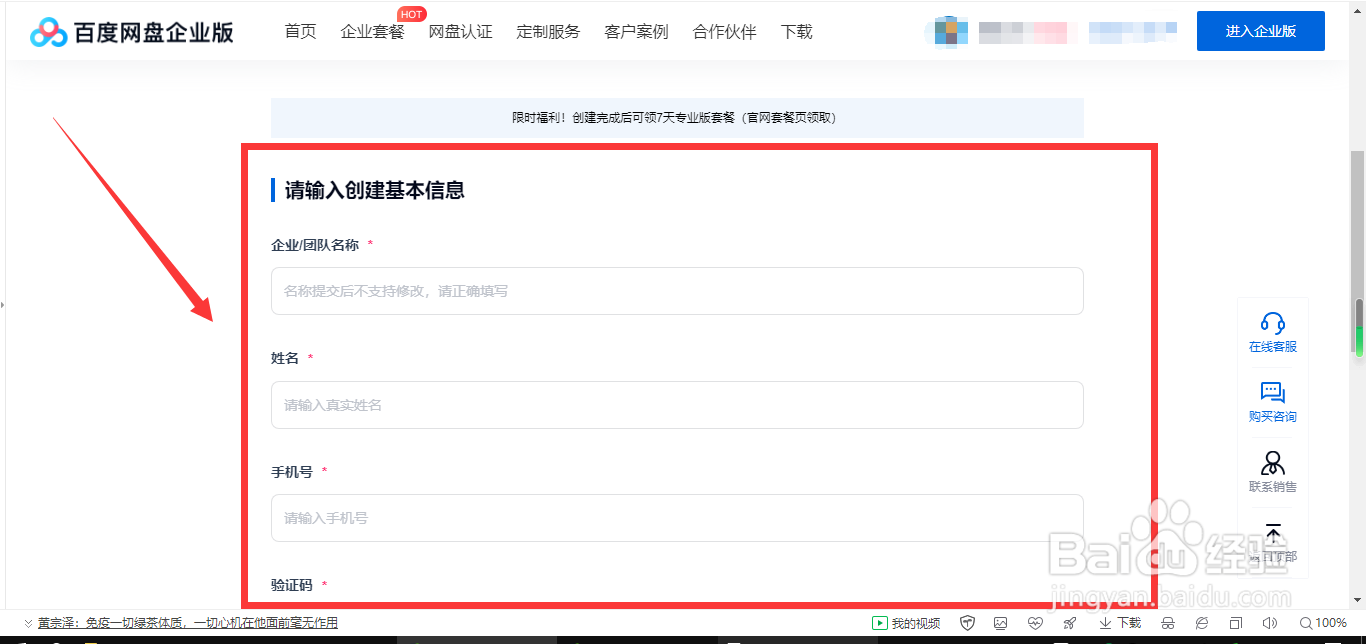Viewport: 1366px width, 644px height.
Task: Click the 下载 download icon in status bar
Action: click(1110, 622)
